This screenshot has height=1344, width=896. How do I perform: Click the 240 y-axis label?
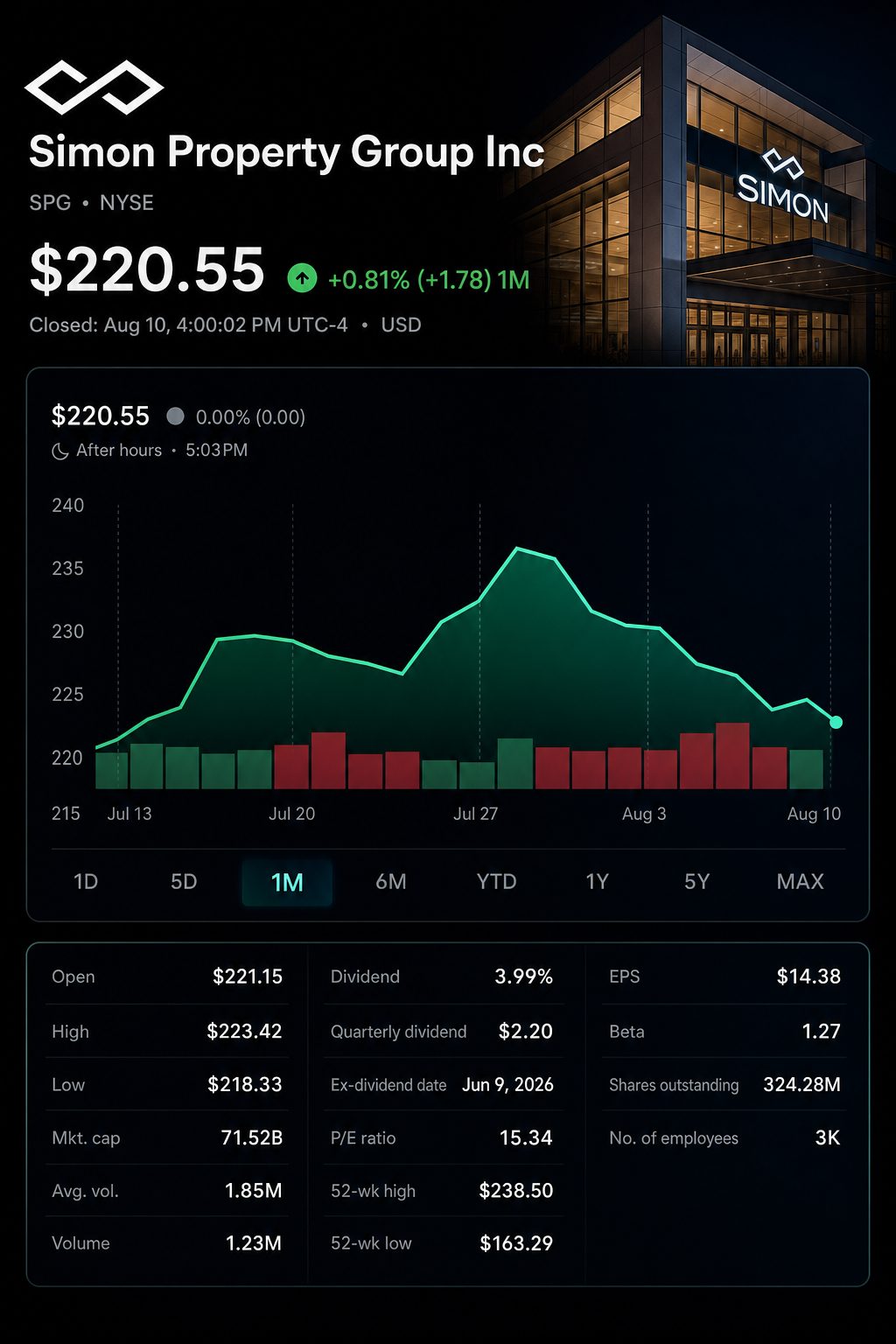pos(68,506)
